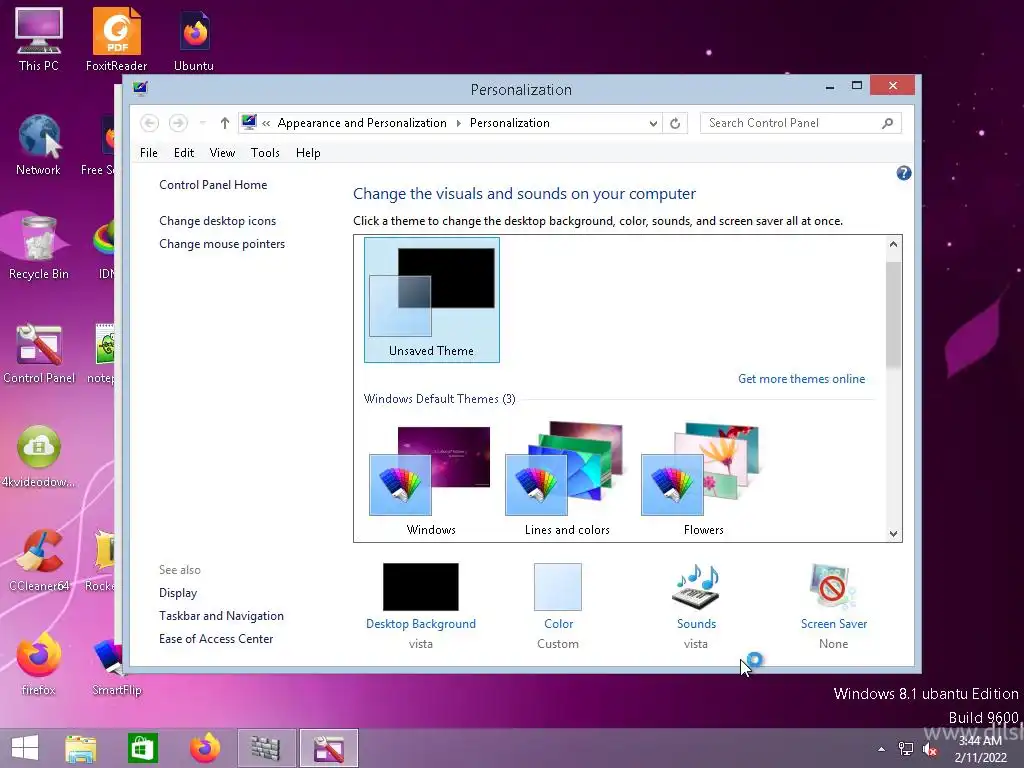Click Change desktop icons link
Image resolution: width=1024 pixels, height=768 pixels.
point(217,221)
